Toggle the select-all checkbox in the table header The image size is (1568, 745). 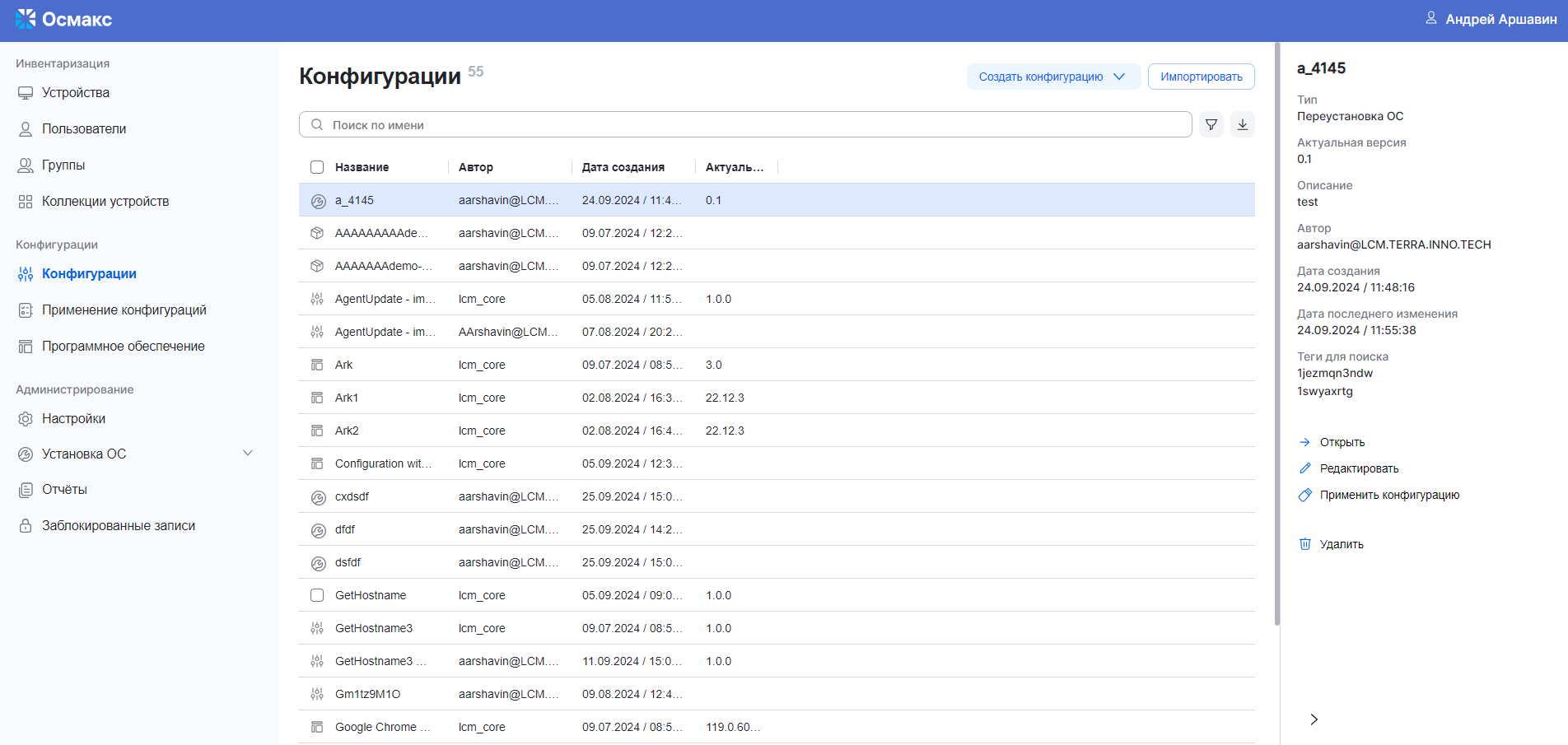(317, 166)
